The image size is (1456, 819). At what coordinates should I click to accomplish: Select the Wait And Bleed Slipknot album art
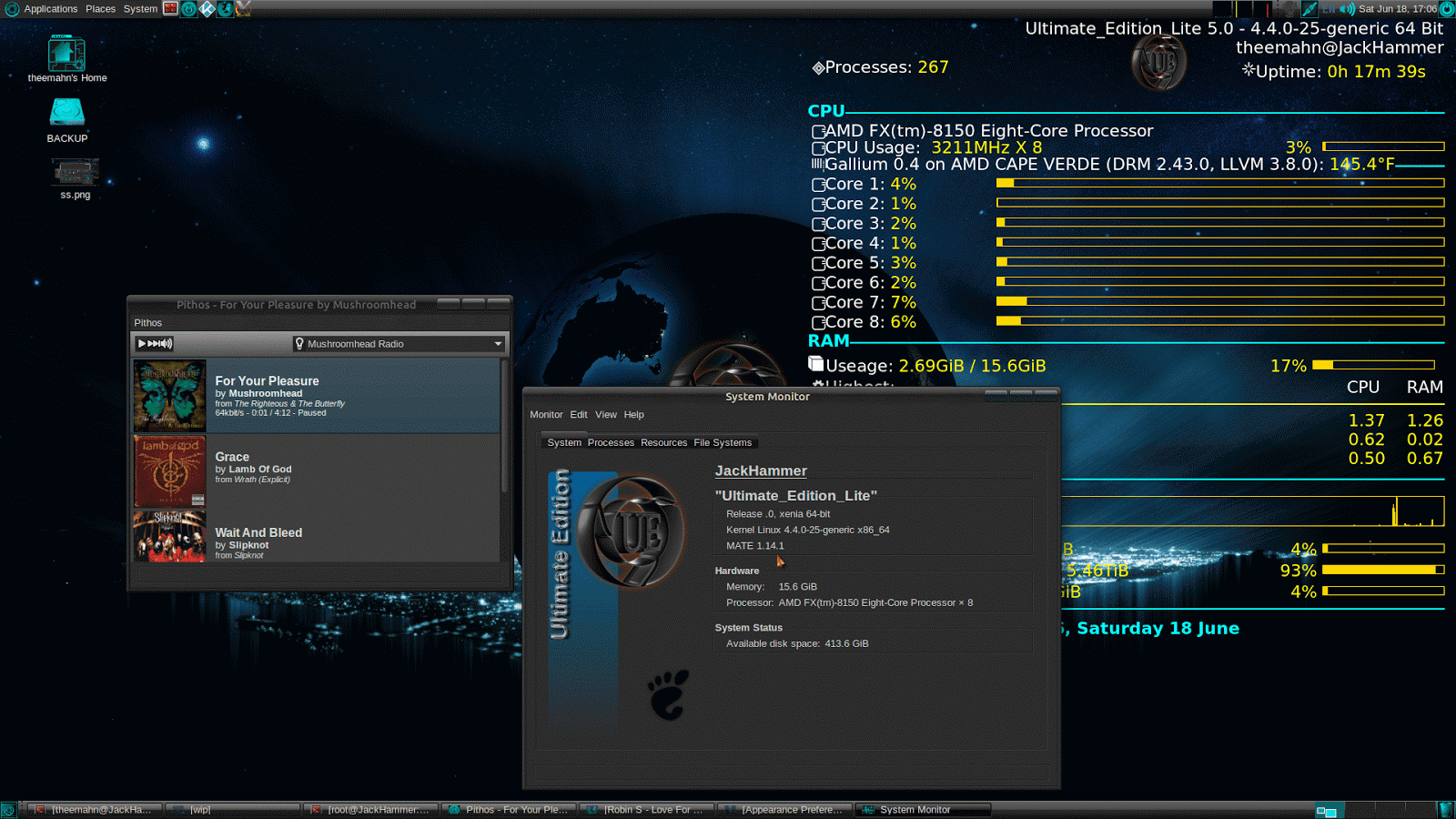(170, 536)
